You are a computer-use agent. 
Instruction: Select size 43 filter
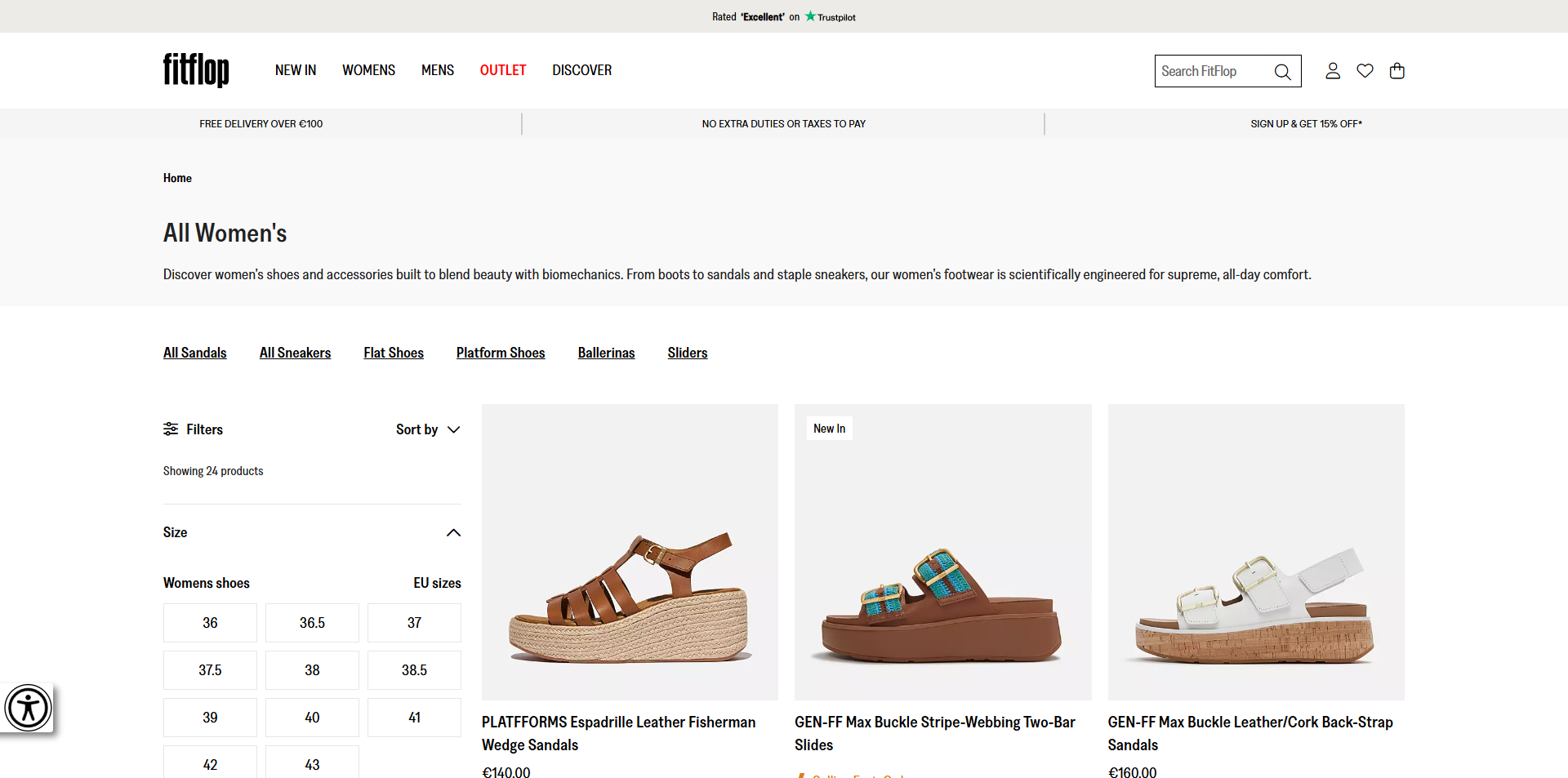tap(312, 763)
